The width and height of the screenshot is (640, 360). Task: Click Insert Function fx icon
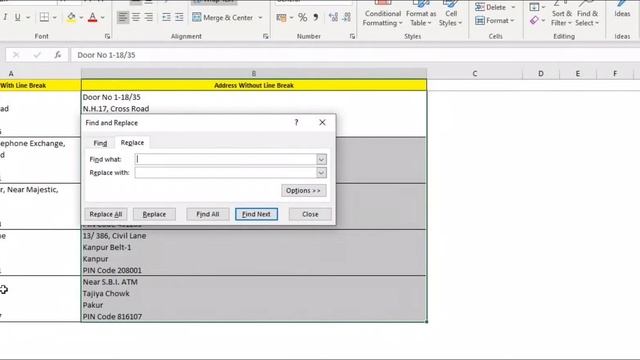tap(58, 55)
